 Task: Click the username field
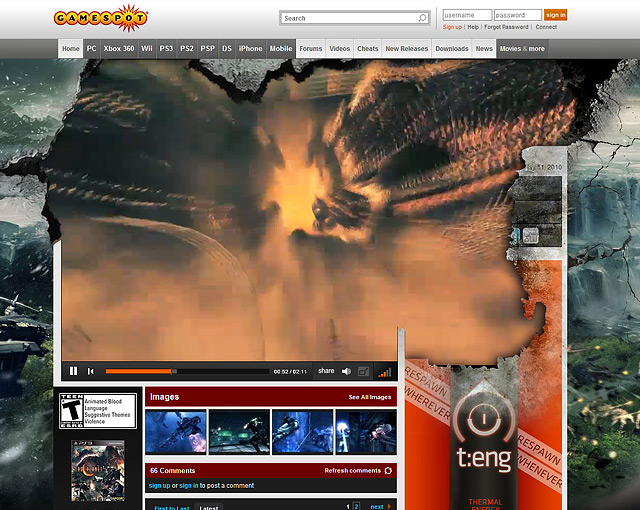[x=467, y=15]
